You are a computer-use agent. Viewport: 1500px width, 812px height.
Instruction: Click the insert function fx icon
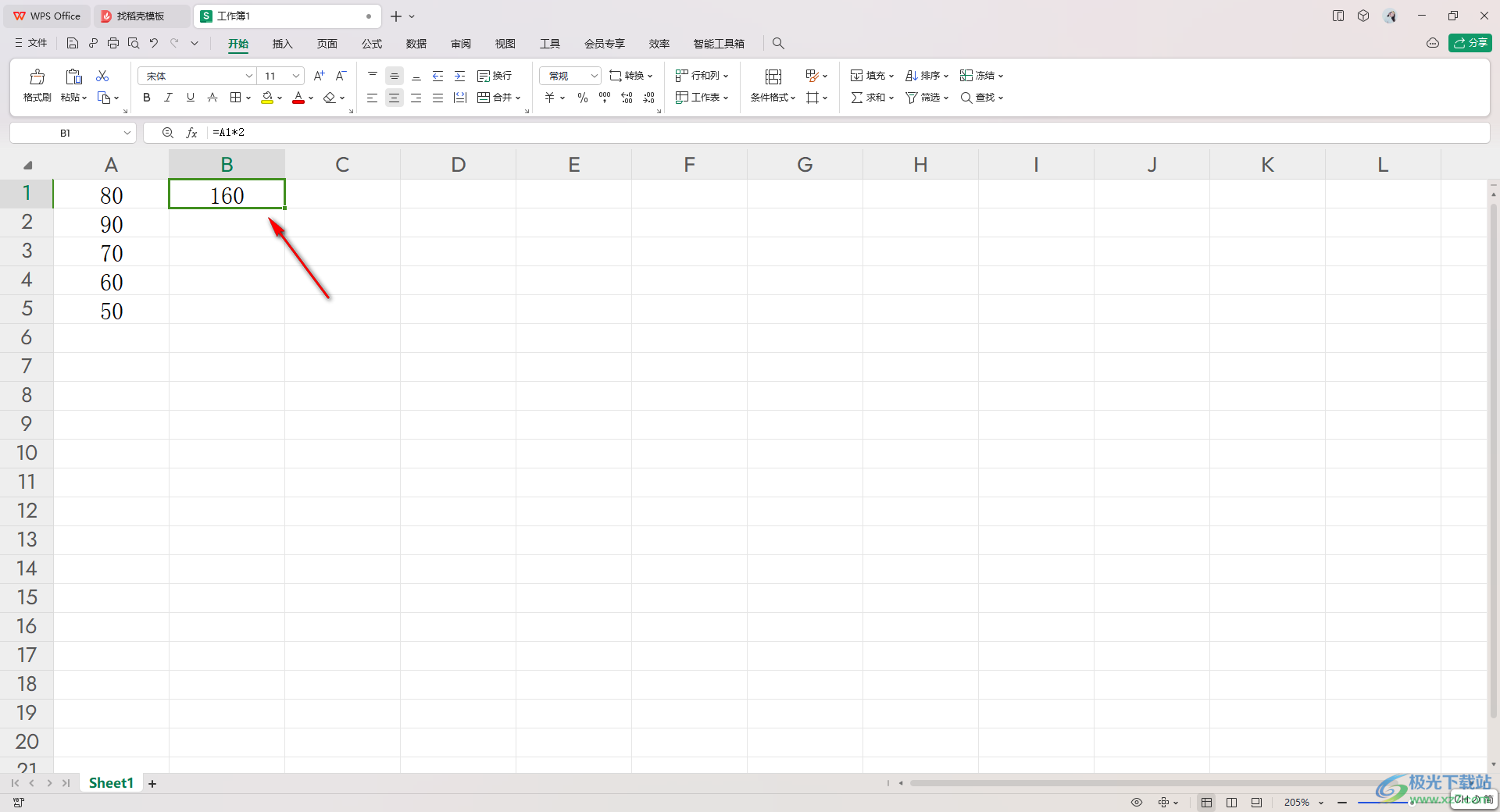click(191, 133)
